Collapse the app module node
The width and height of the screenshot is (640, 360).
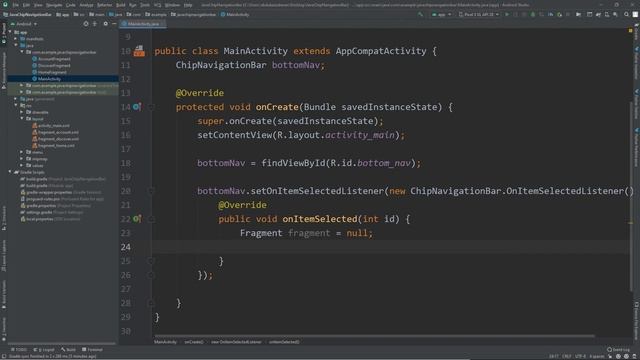coord(10,32)
